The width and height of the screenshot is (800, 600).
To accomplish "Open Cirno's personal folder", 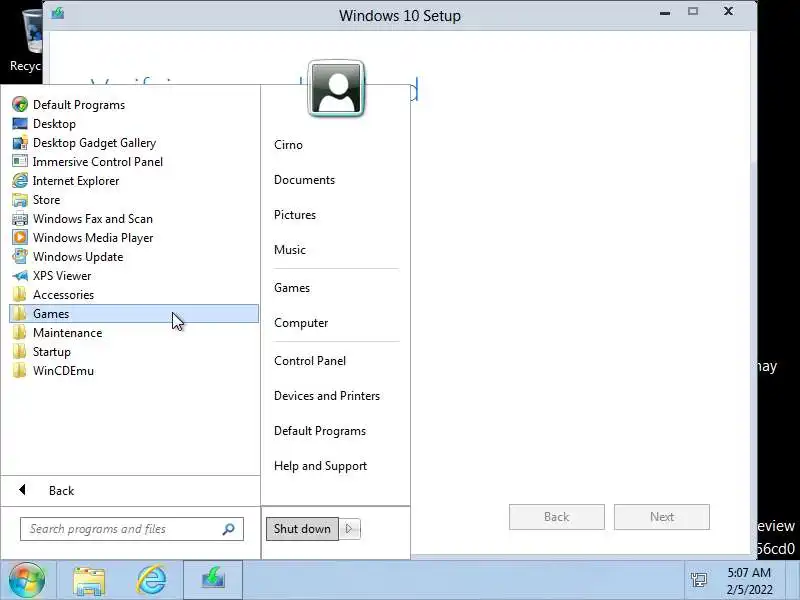I will [x=288, y=145].
